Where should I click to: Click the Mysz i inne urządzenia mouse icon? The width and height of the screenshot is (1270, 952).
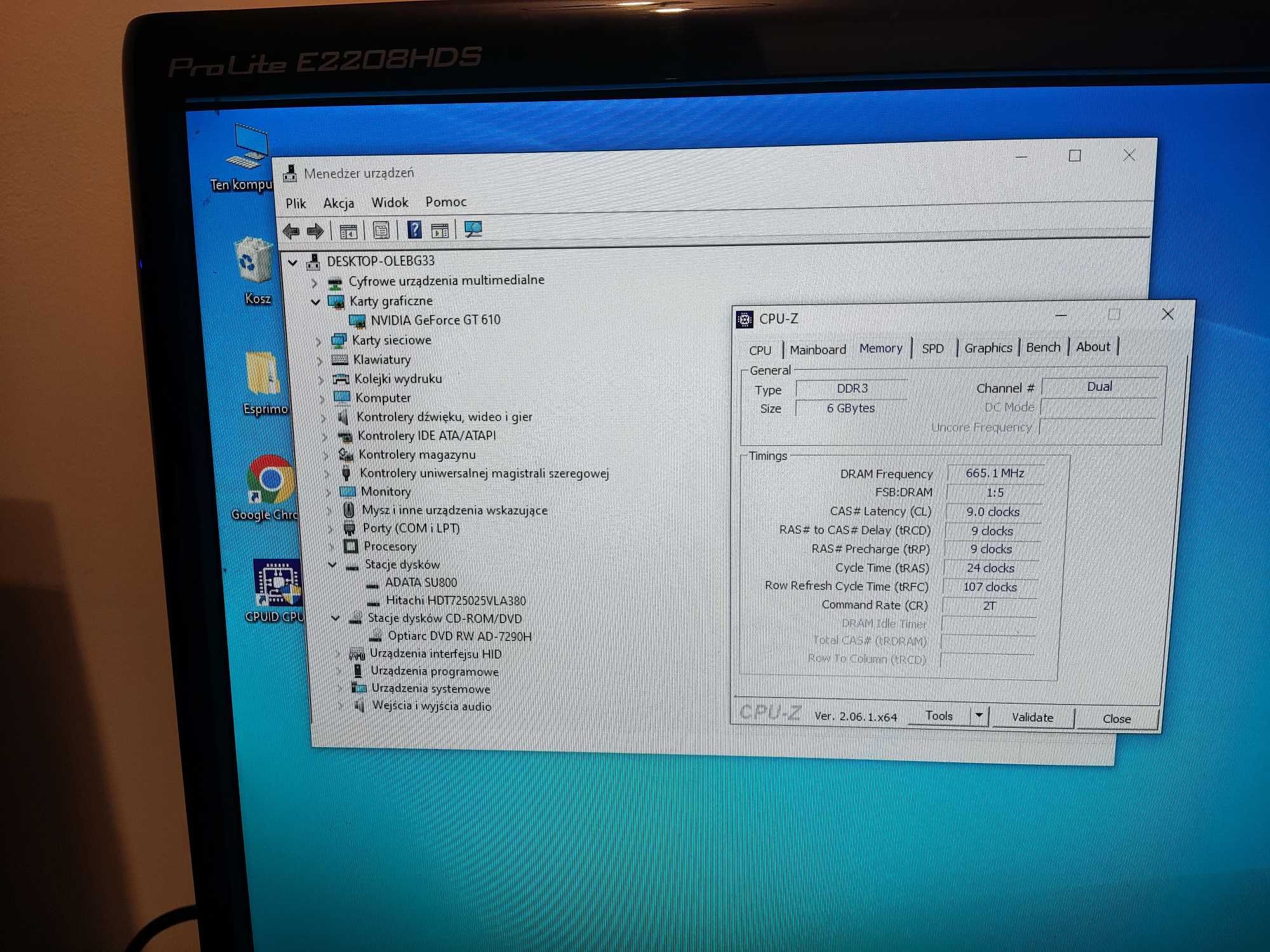tap(349, 510)
